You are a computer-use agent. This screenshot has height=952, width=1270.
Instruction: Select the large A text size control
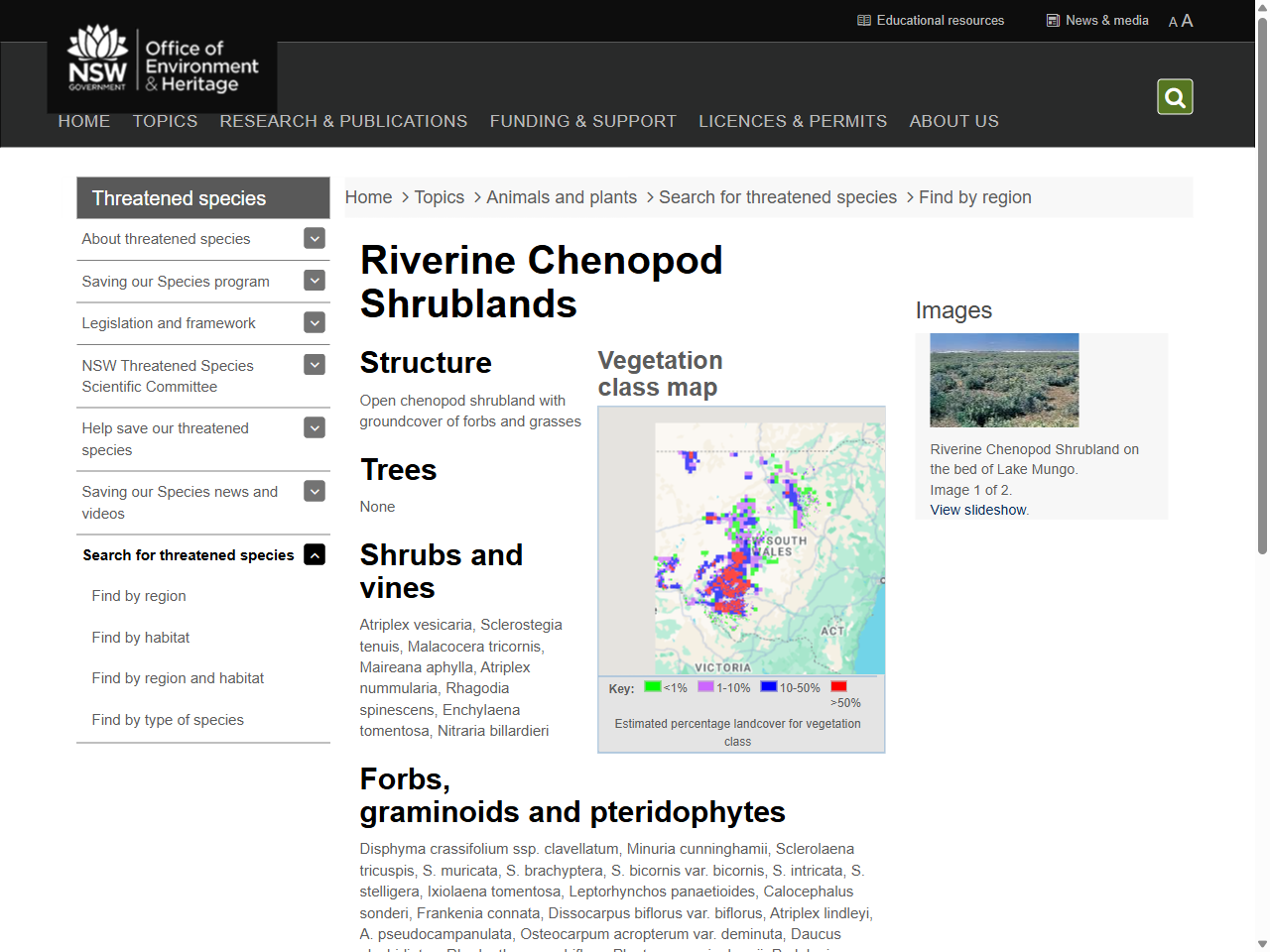1187,21
